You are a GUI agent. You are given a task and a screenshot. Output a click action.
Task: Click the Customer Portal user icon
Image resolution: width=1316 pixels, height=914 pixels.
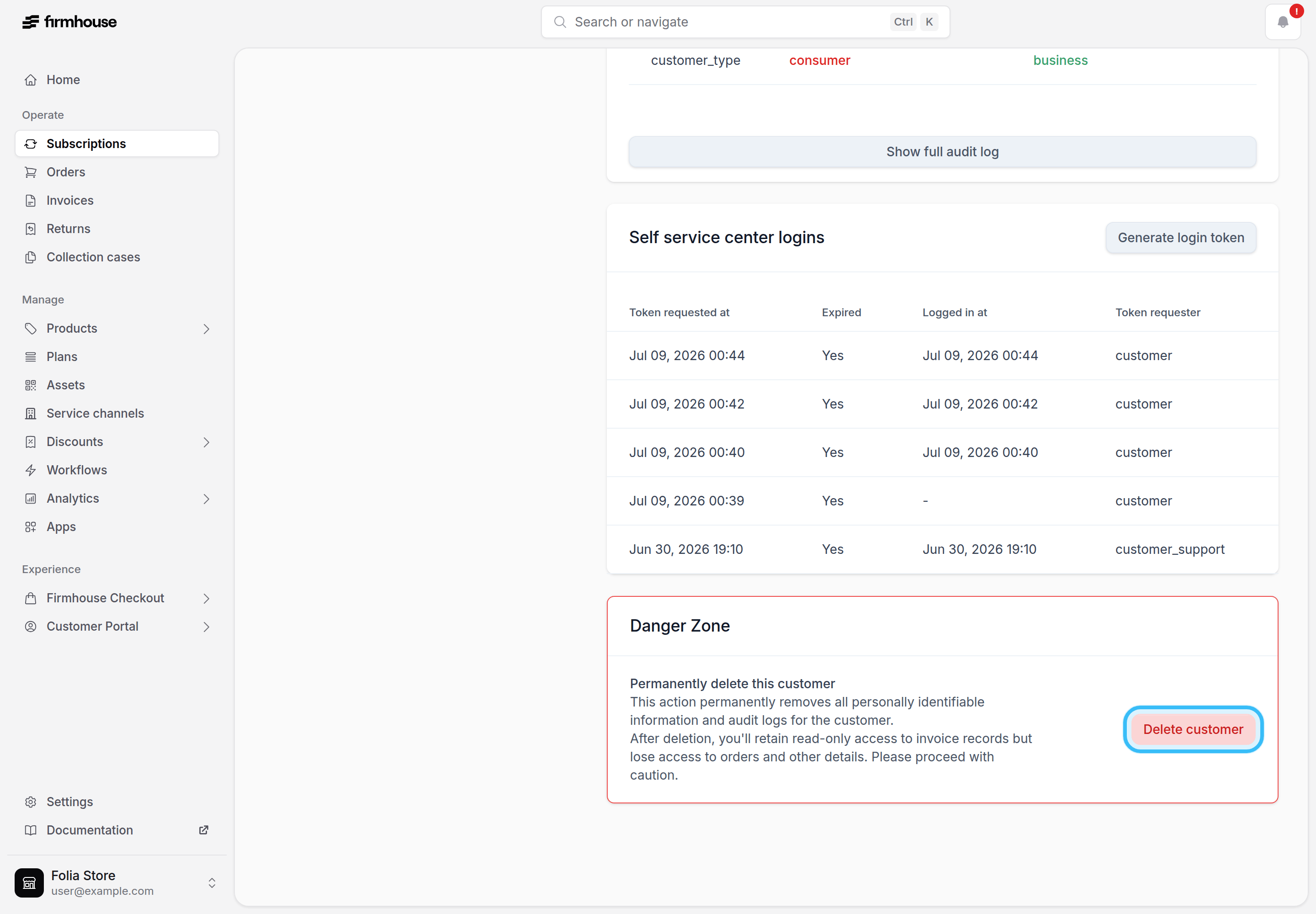(31, 627)
